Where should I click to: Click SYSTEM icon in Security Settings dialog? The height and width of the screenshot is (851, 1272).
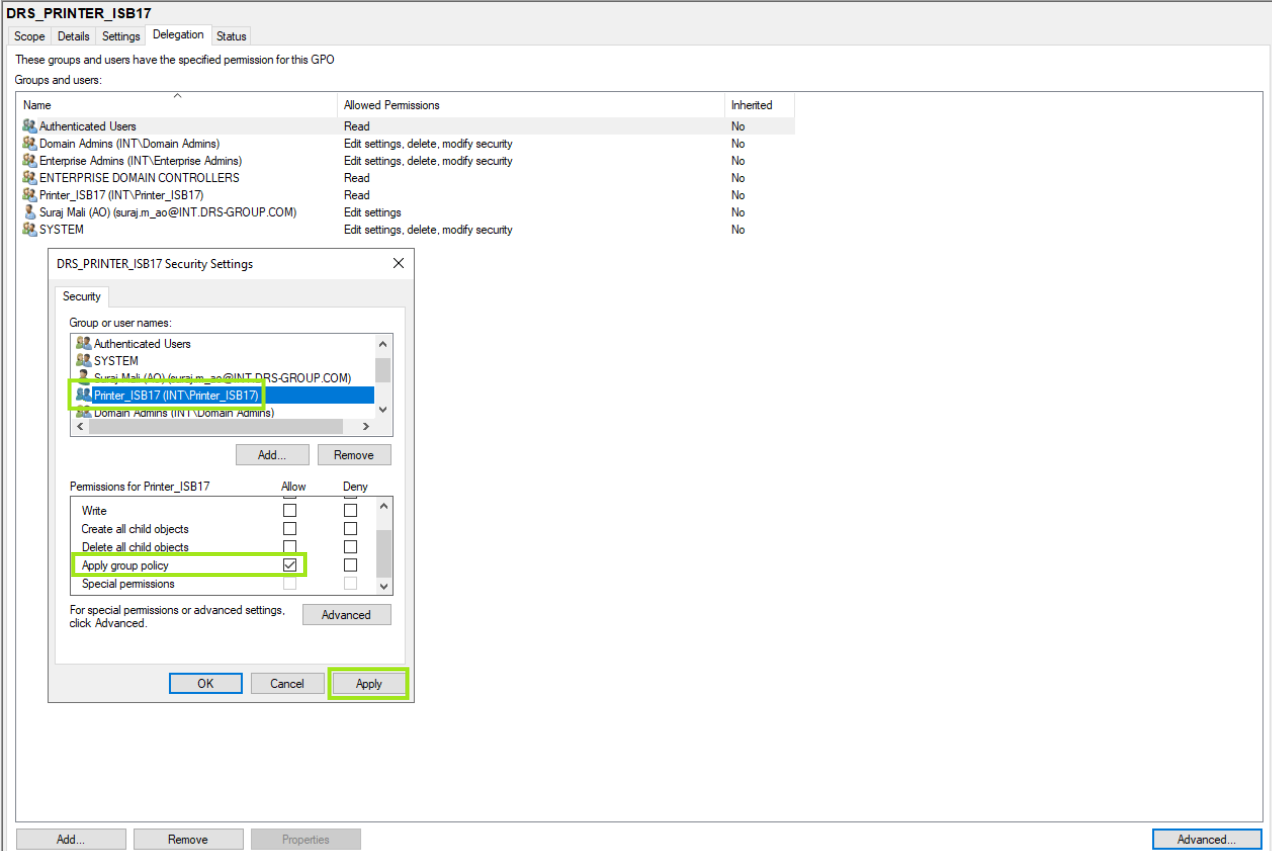[83, 360]
